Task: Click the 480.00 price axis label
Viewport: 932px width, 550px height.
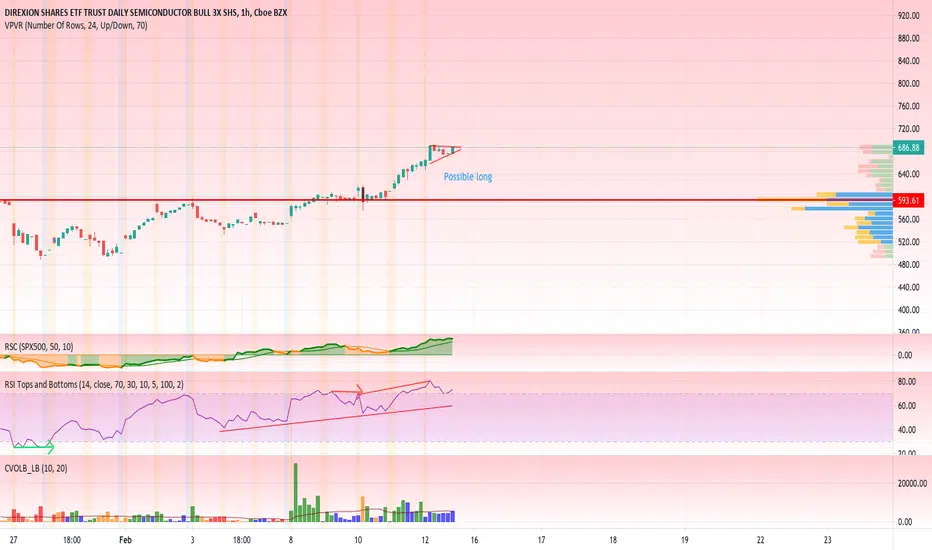Action: (908, 265)
